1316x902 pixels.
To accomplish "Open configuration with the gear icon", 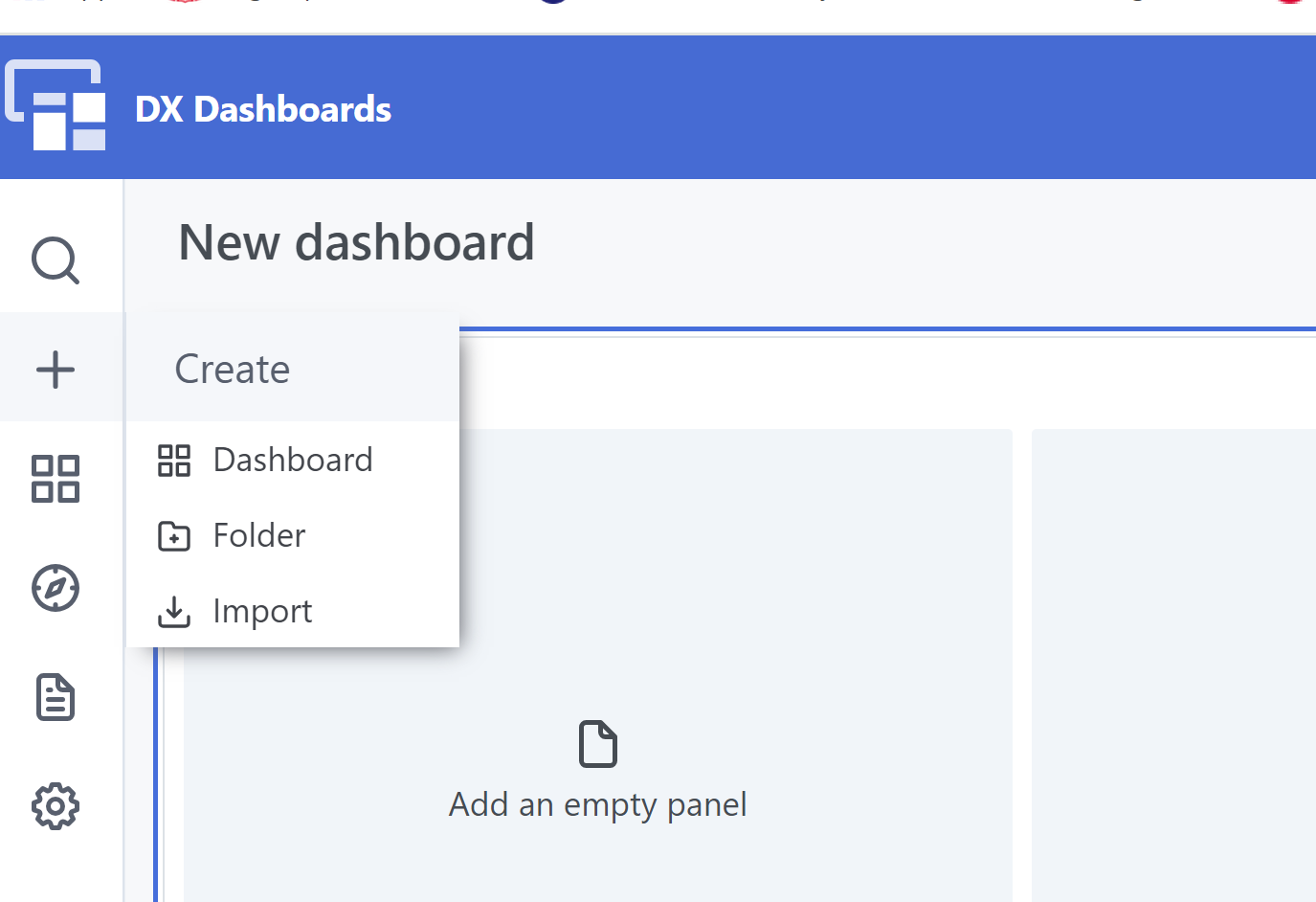I will point(56,806).
